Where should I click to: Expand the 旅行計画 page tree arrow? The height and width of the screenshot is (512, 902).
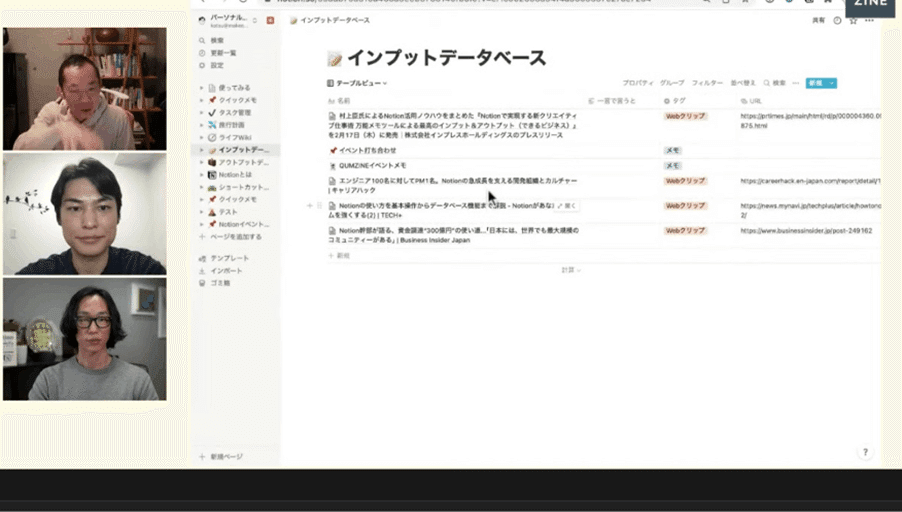[x=202, y=125]
